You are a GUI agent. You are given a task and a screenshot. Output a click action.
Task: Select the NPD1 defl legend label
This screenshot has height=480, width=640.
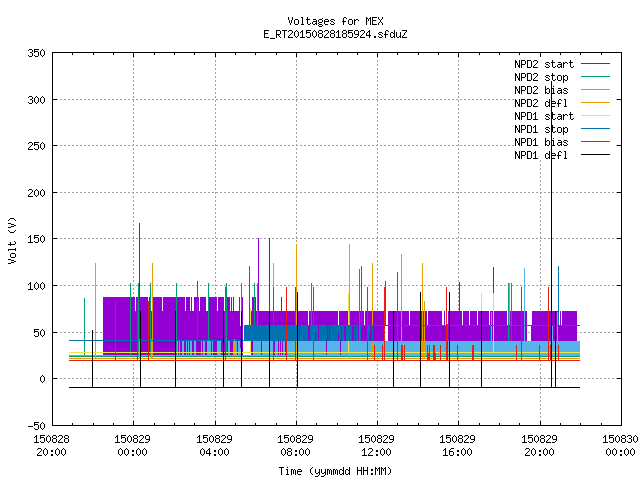point(541,156)
